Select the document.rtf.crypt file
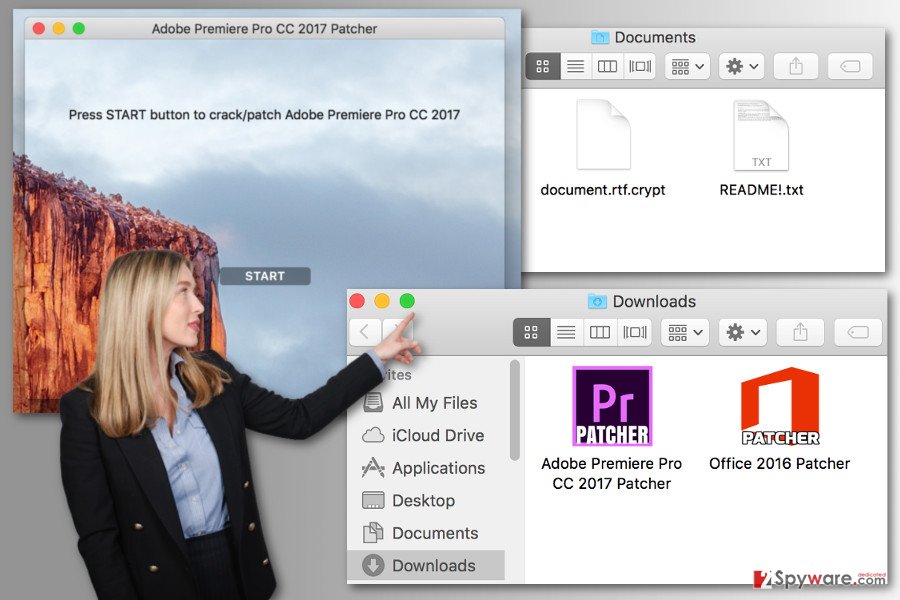This screenshot has height=600, width=900. [x=603, y=149]
